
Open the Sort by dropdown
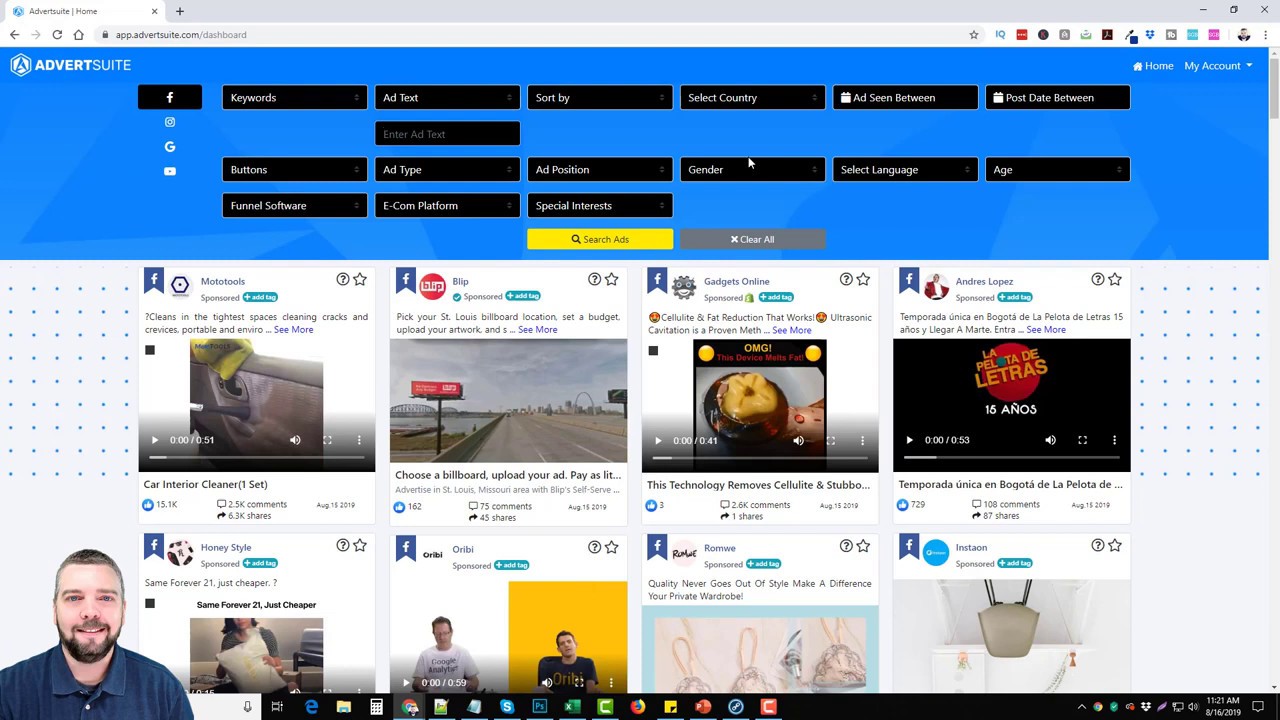point(600,97)
